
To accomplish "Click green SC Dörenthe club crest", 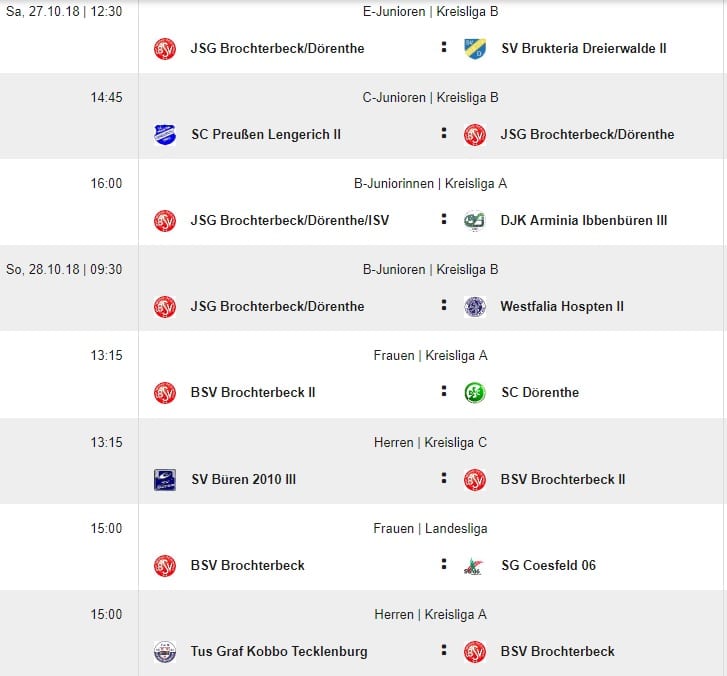I will [x=475, y=393].
